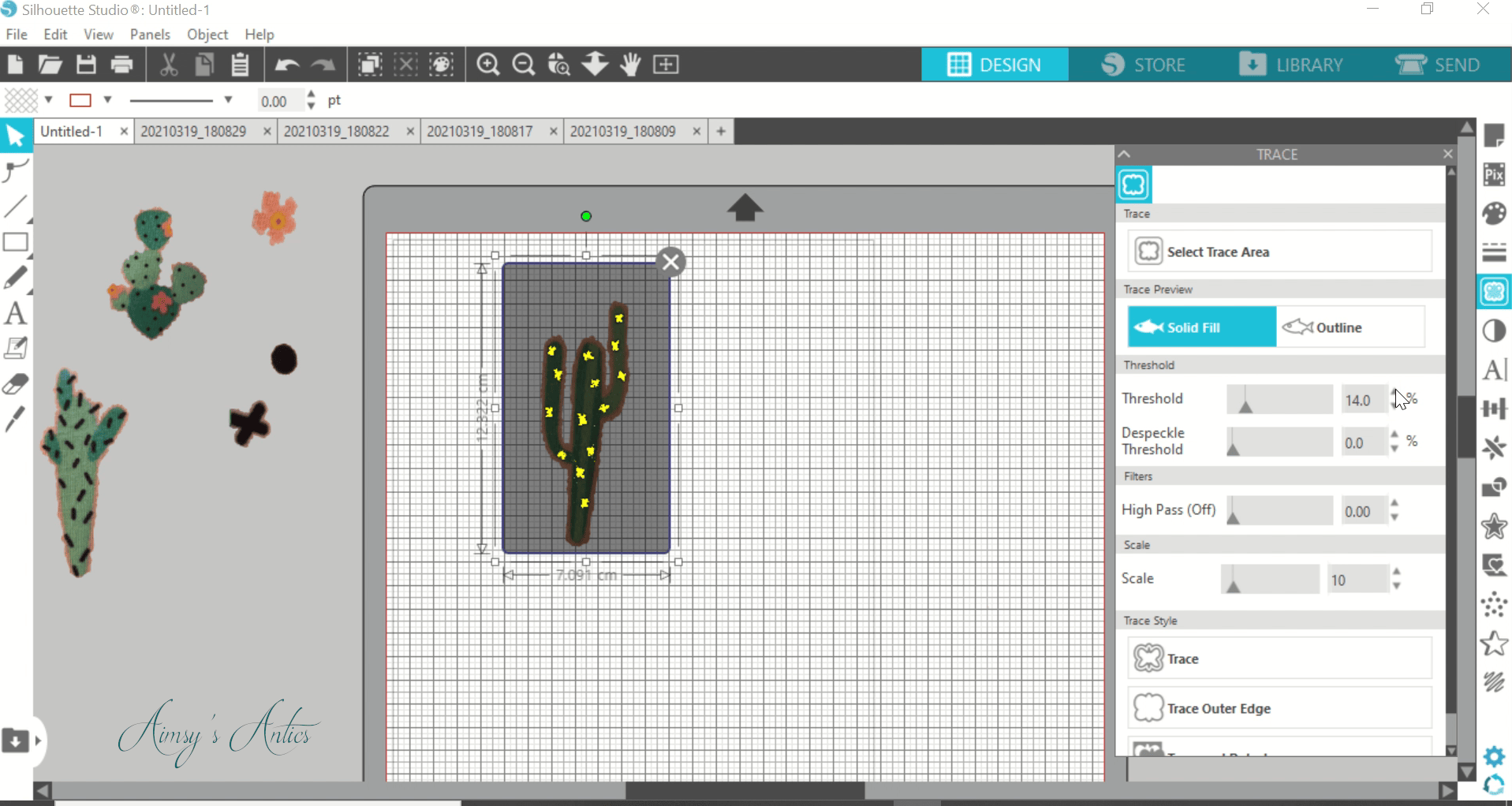The image size is (1512, 806).
Task: Open the Object menu
Action: pos(207,35)
